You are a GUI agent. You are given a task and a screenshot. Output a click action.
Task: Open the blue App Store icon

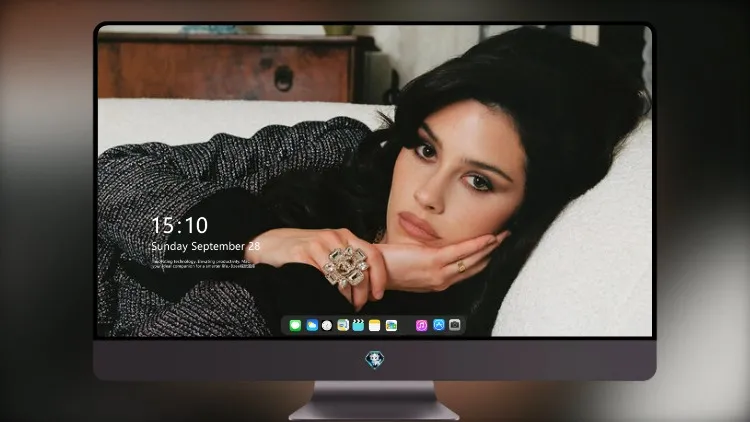(x=439, y=325)
